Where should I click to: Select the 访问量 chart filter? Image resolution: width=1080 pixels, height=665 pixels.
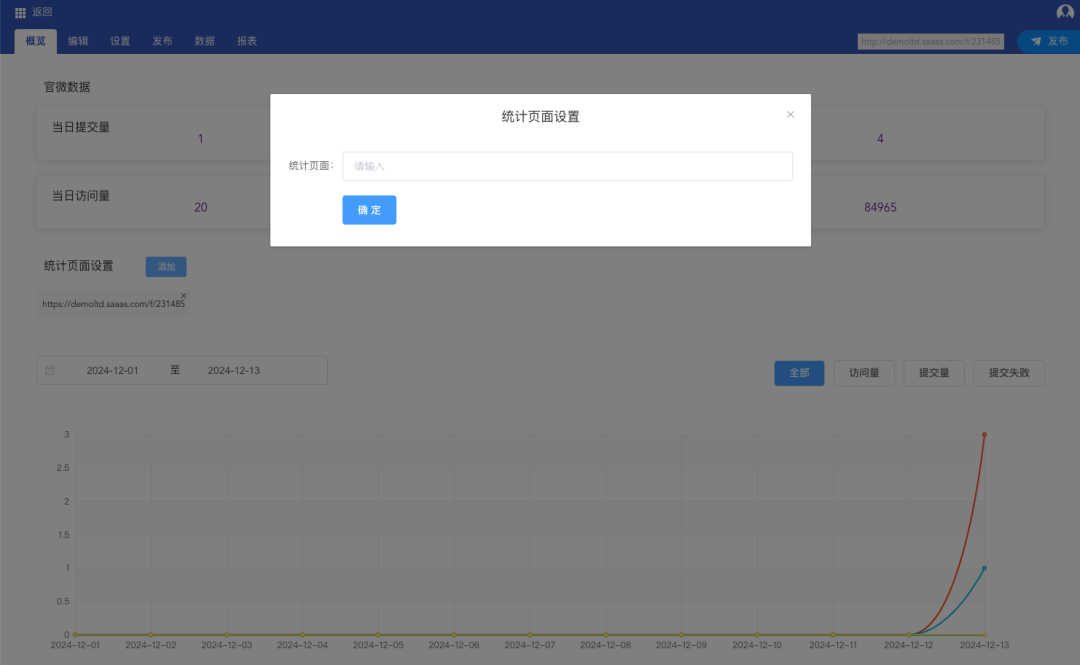point(864,373)
